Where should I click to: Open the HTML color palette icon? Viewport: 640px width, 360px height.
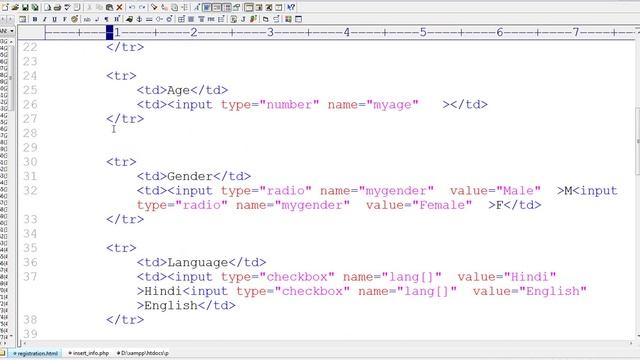coord(74,19)
